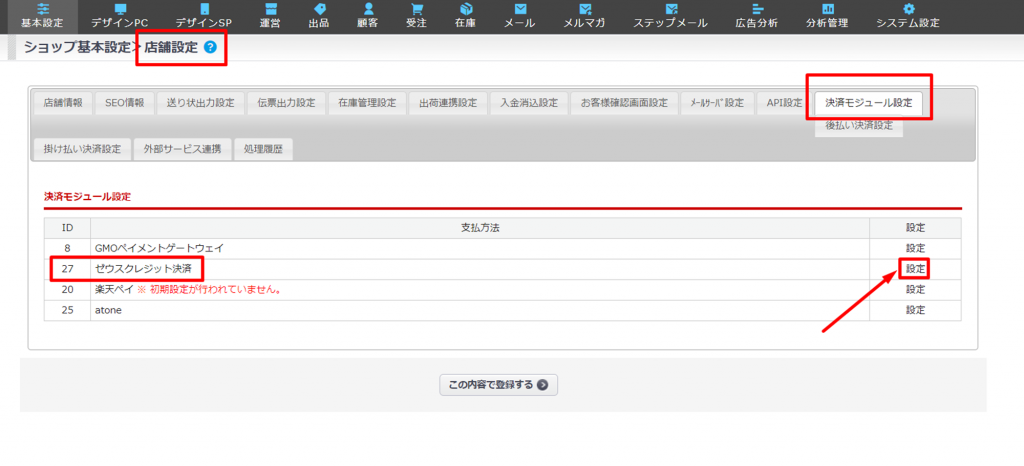Switch to the API設定 tab

(784, 103)
